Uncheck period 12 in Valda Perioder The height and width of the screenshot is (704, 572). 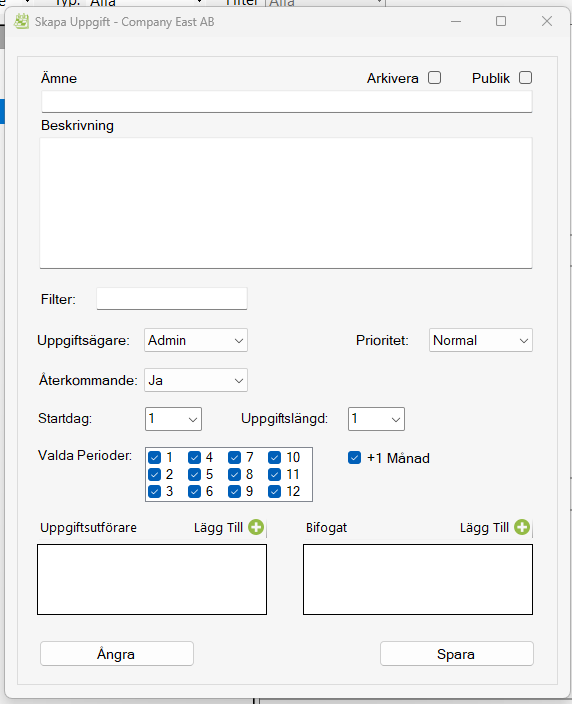tap(274, 492)
